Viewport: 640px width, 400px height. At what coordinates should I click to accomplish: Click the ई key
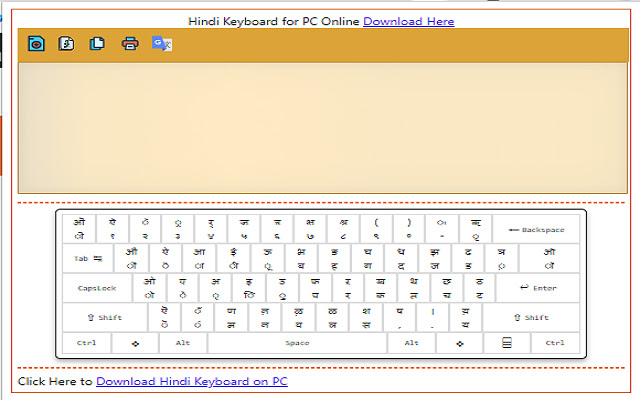[233, 258]
